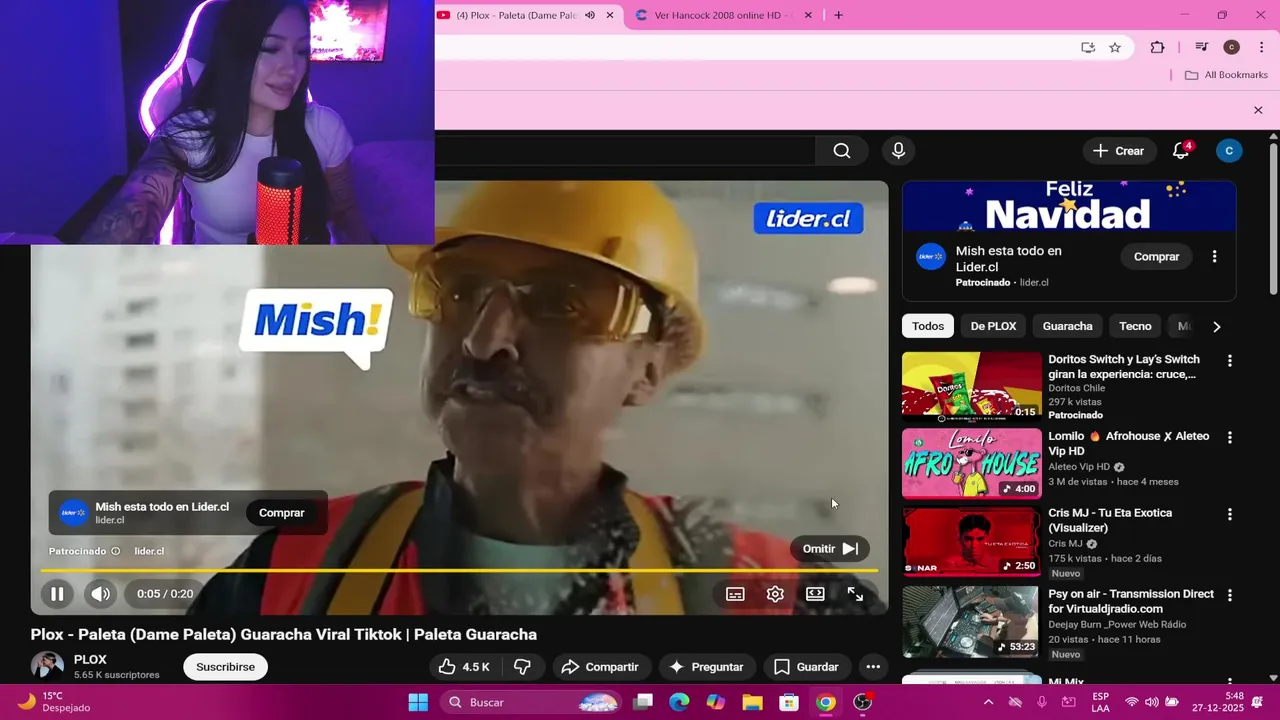Dismiss the pink infobar with X
1280x720 pixels.
pos(1258,110)
